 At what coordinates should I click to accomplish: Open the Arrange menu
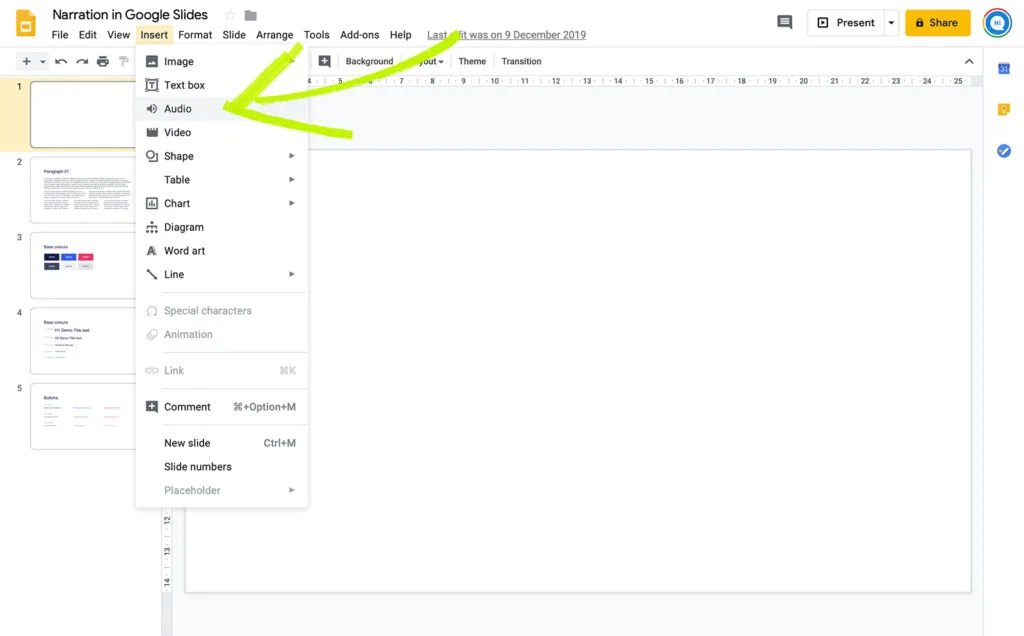[x=274, y=35]
